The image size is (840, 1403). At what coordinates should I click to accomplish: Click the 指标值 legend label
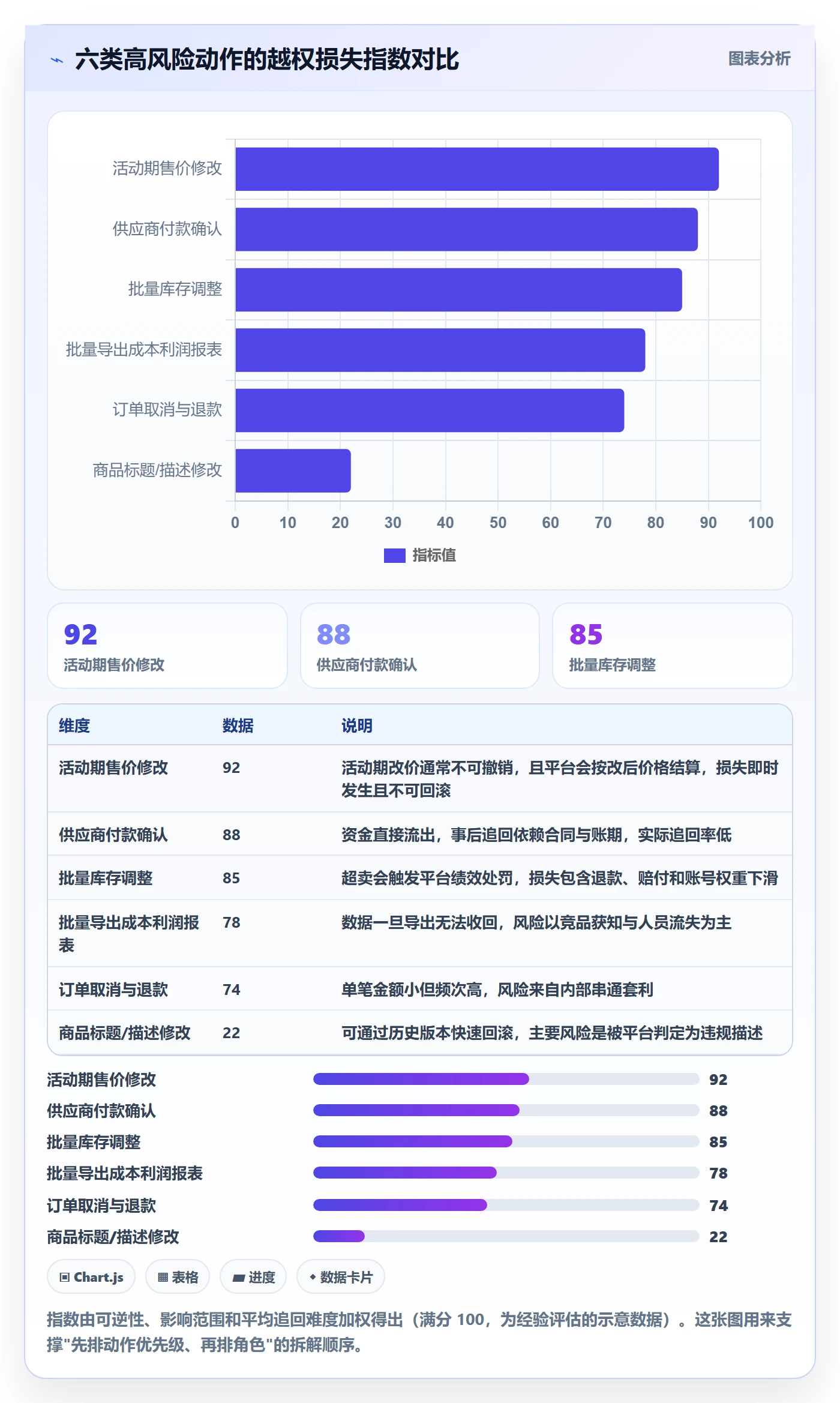(434, 556)
